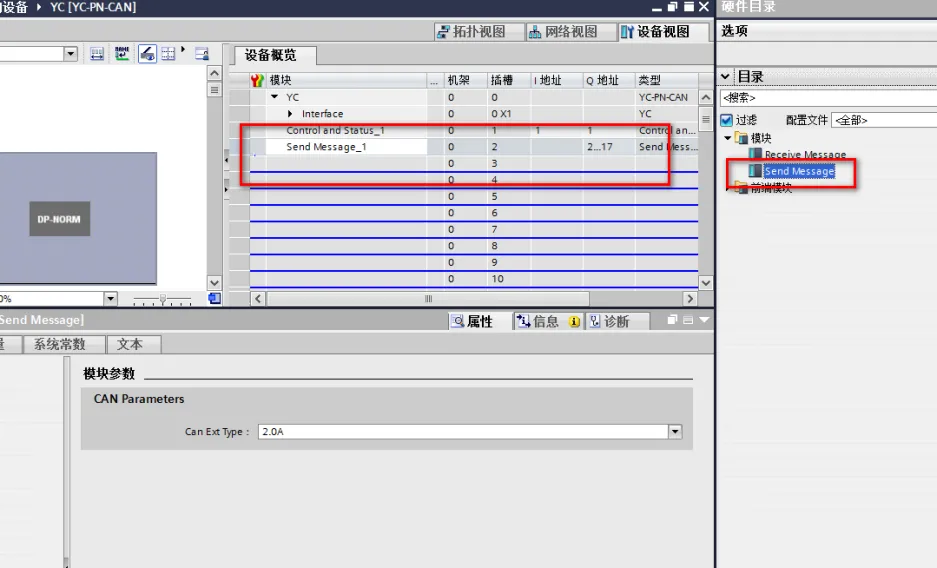
Task: Select the 设备视图 device view tab
Action: click(656, 32)
